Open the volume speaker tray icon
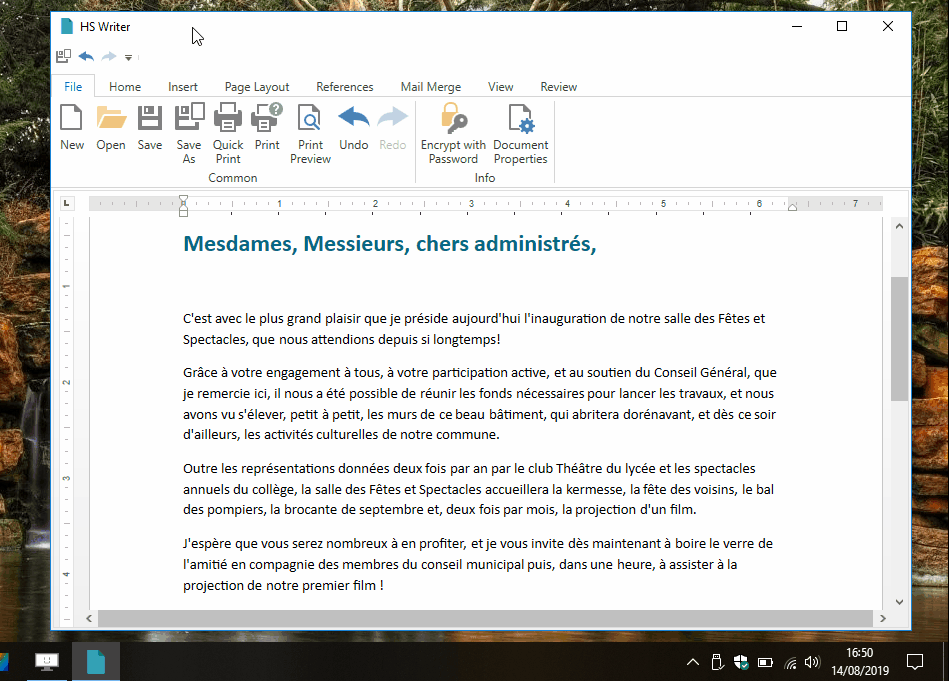The width and height of the screenshot is (949, 681). point(812,662)
